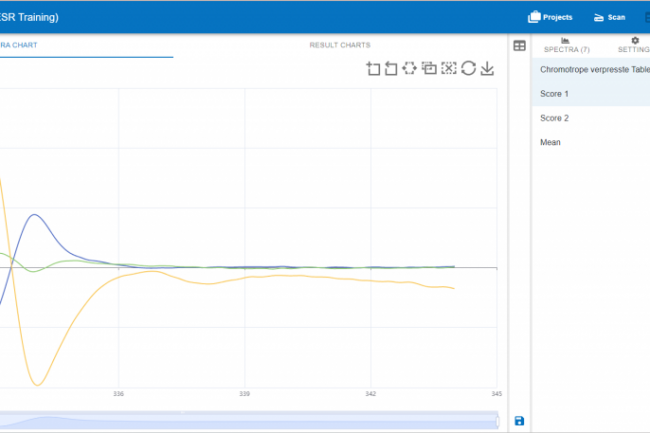This screenshot has width=650, height=433.
Task: Click the Scan button in header
Action: [x=609, y=17]
